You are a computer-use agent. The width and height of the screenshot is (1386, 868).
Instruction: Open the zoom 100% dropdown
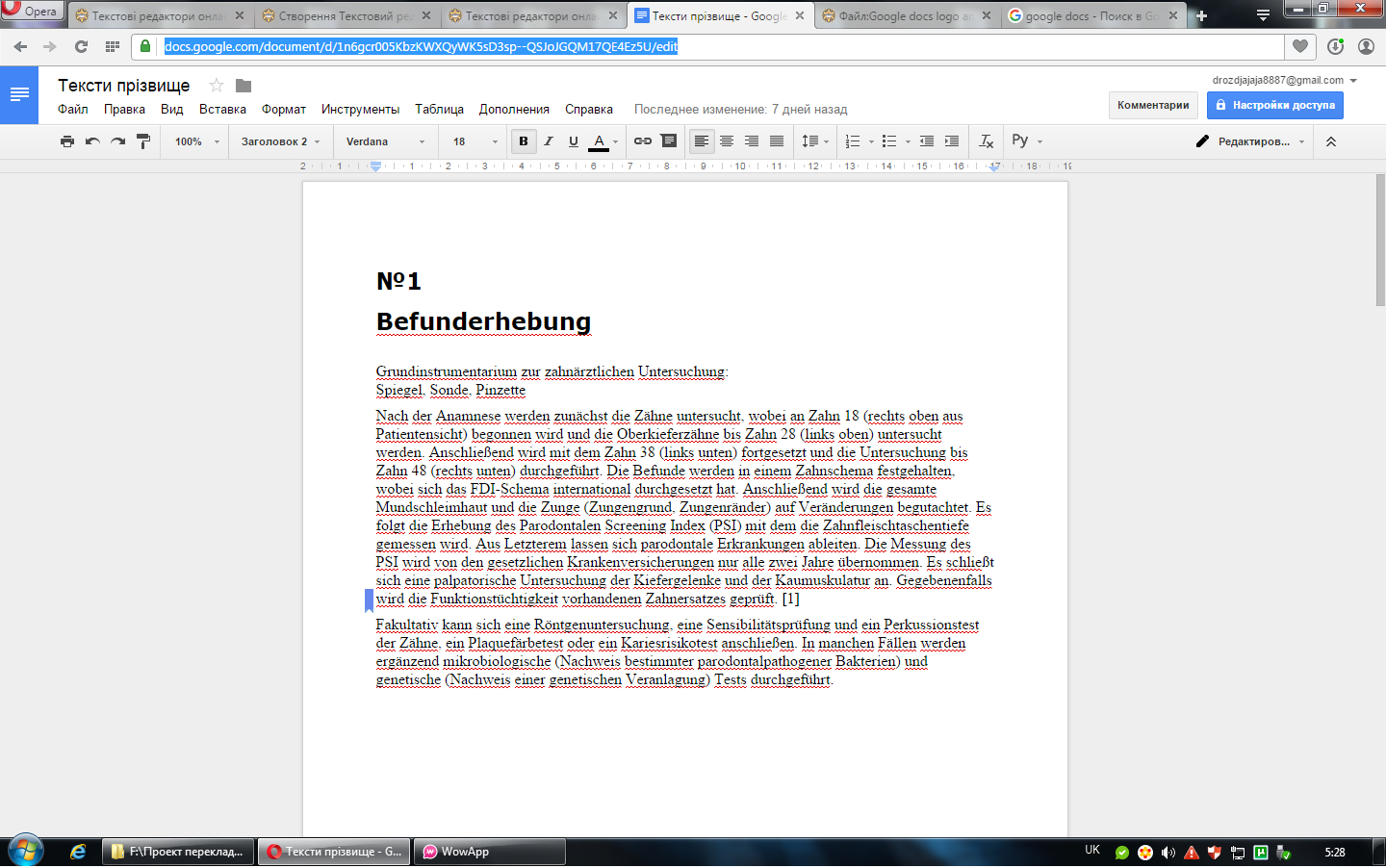[x=196, y=141]
